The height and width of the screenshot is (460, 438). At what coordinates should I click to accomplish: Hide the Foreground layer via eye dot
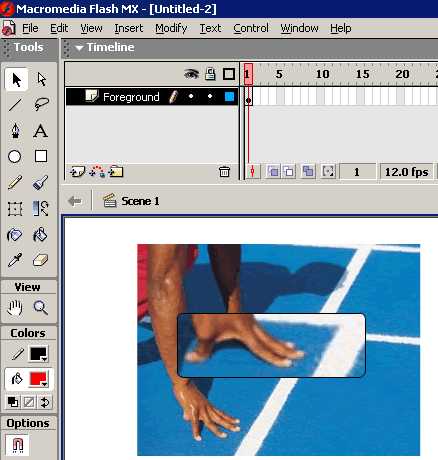point(191,96)
